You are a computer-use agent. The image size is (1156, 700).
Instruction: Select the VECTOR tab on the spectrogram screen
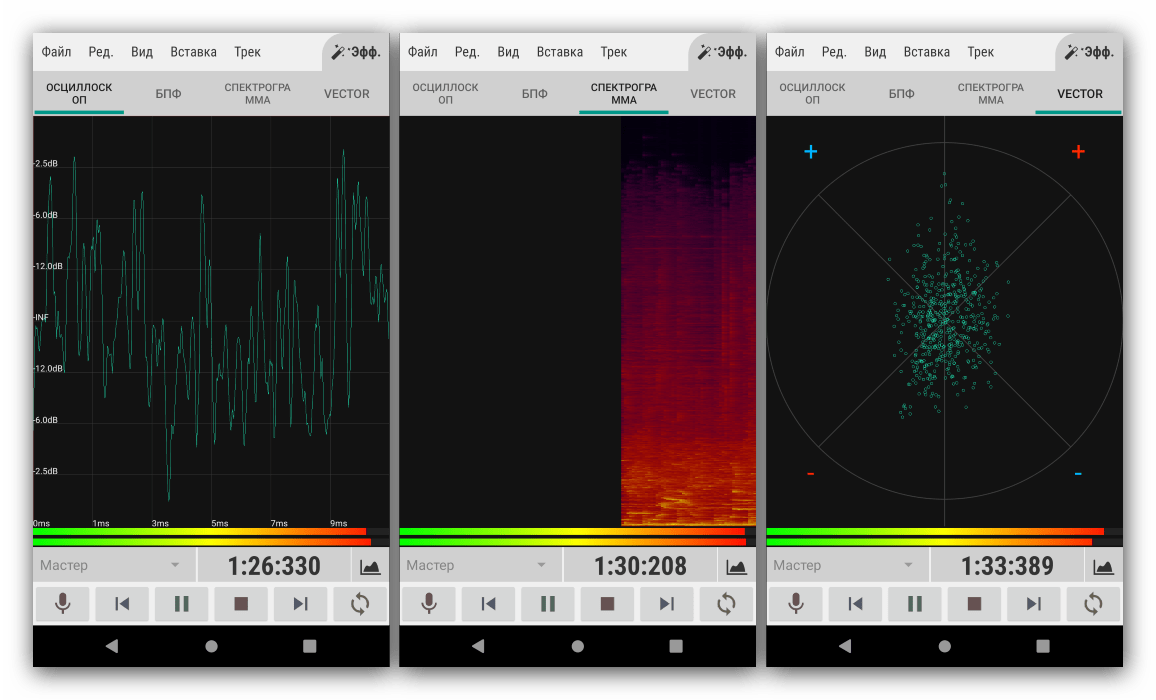coord(713,94)
